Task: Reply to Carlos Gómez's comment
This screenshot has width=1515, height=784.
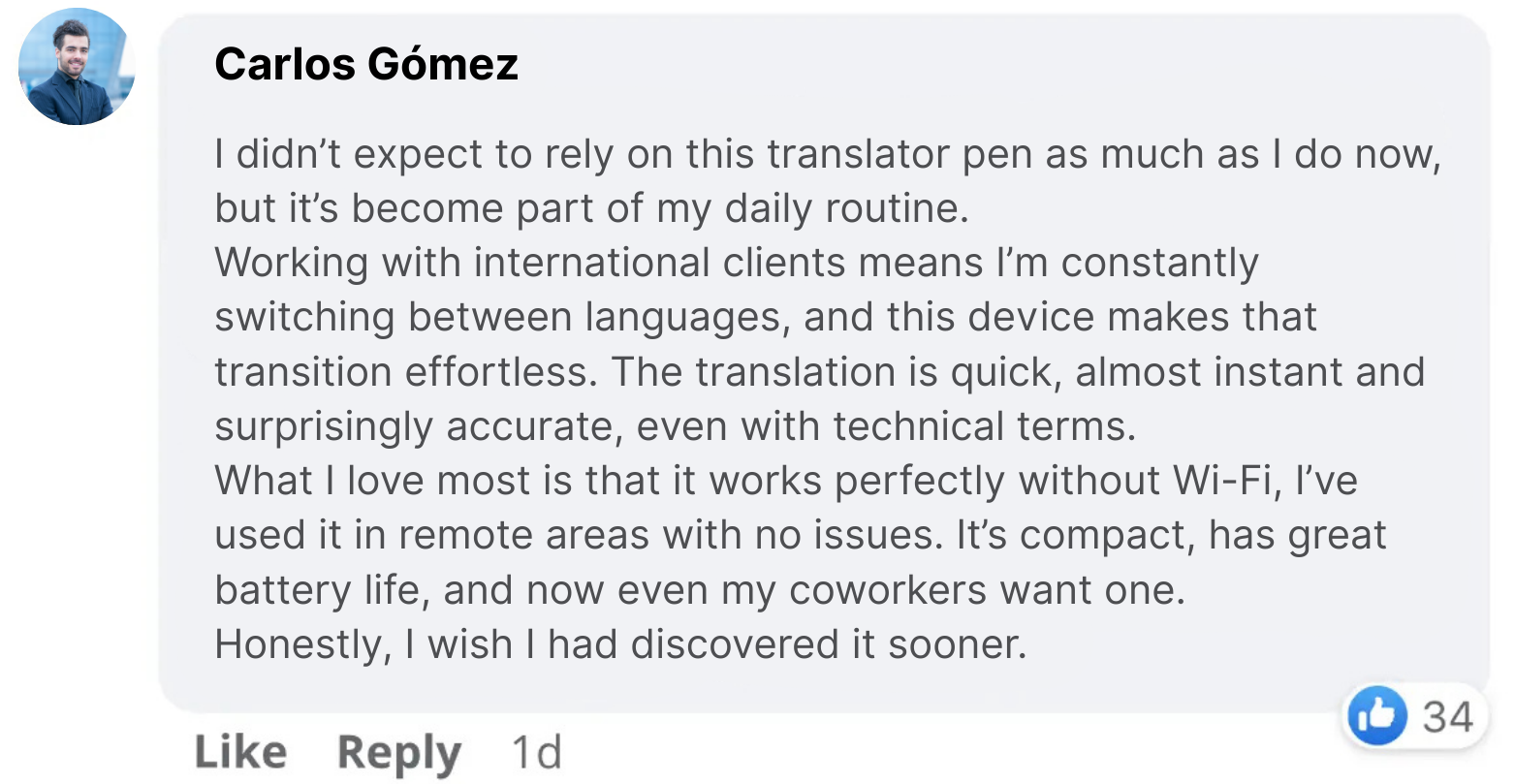Action: click(x=398, y=752)
